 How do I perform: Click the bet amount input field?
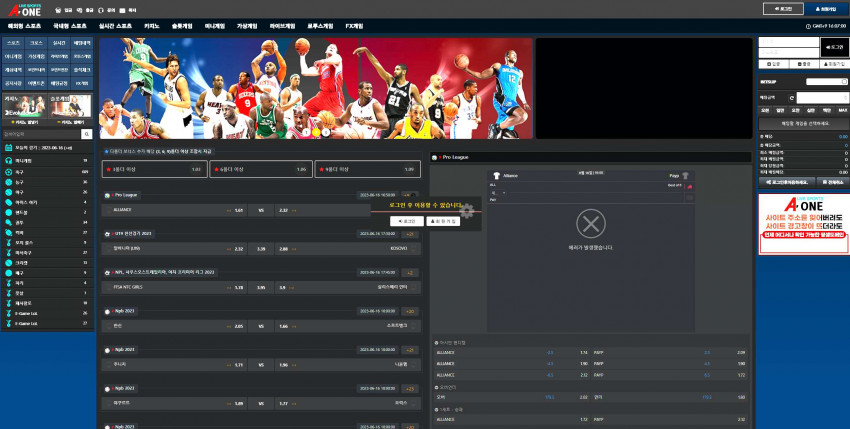coord(823,98)
